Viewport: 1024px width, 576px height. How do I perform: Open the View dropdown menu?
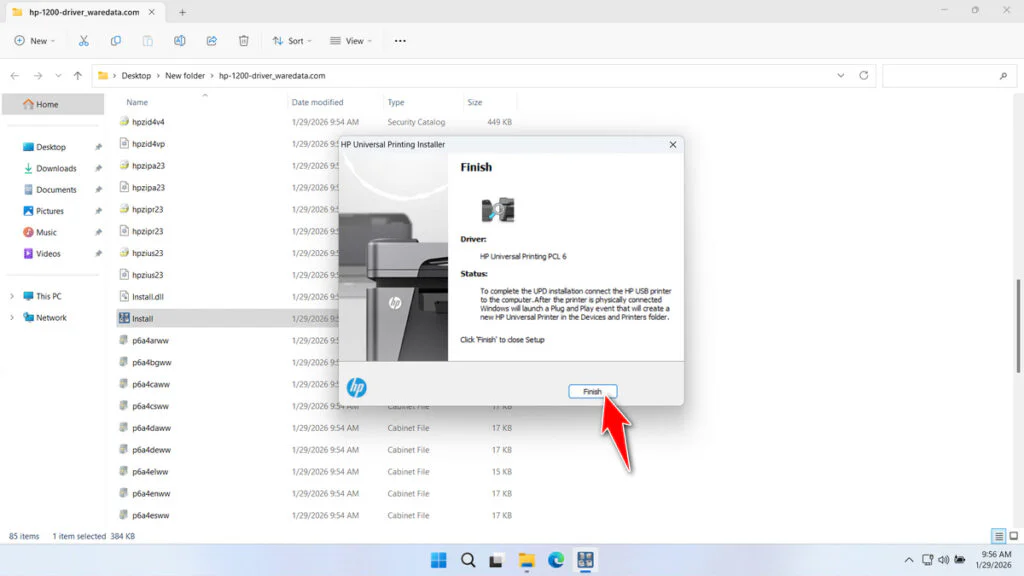tap(351, 40)
